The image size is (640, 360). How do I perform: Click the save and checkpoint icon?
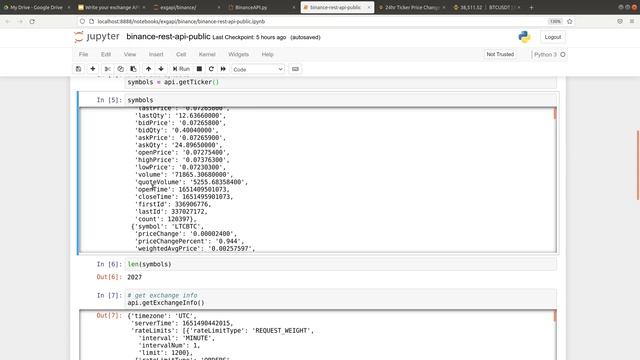[x=78, y=69]
